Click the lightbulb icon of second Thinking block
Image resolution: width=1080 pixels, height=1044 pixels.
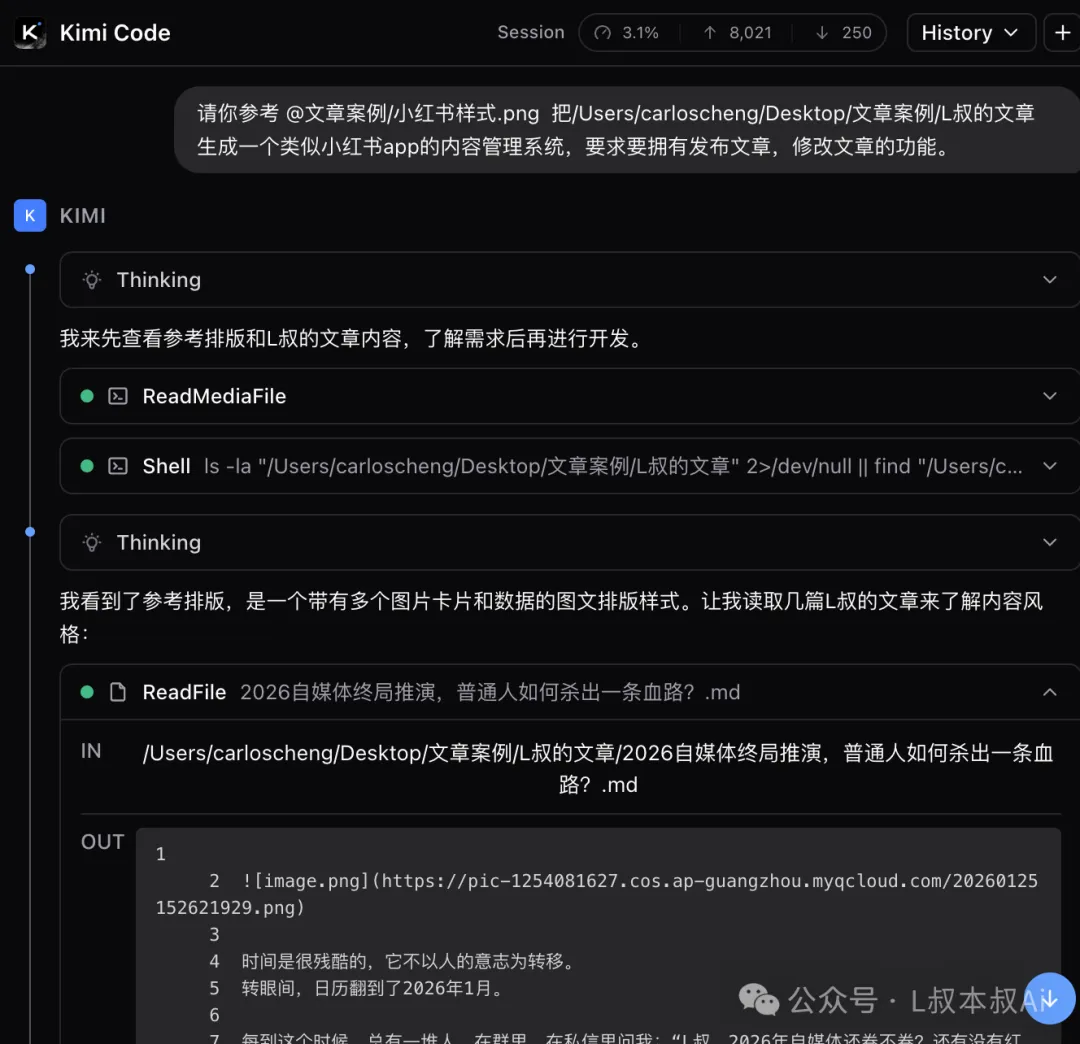tap(92, 543)
